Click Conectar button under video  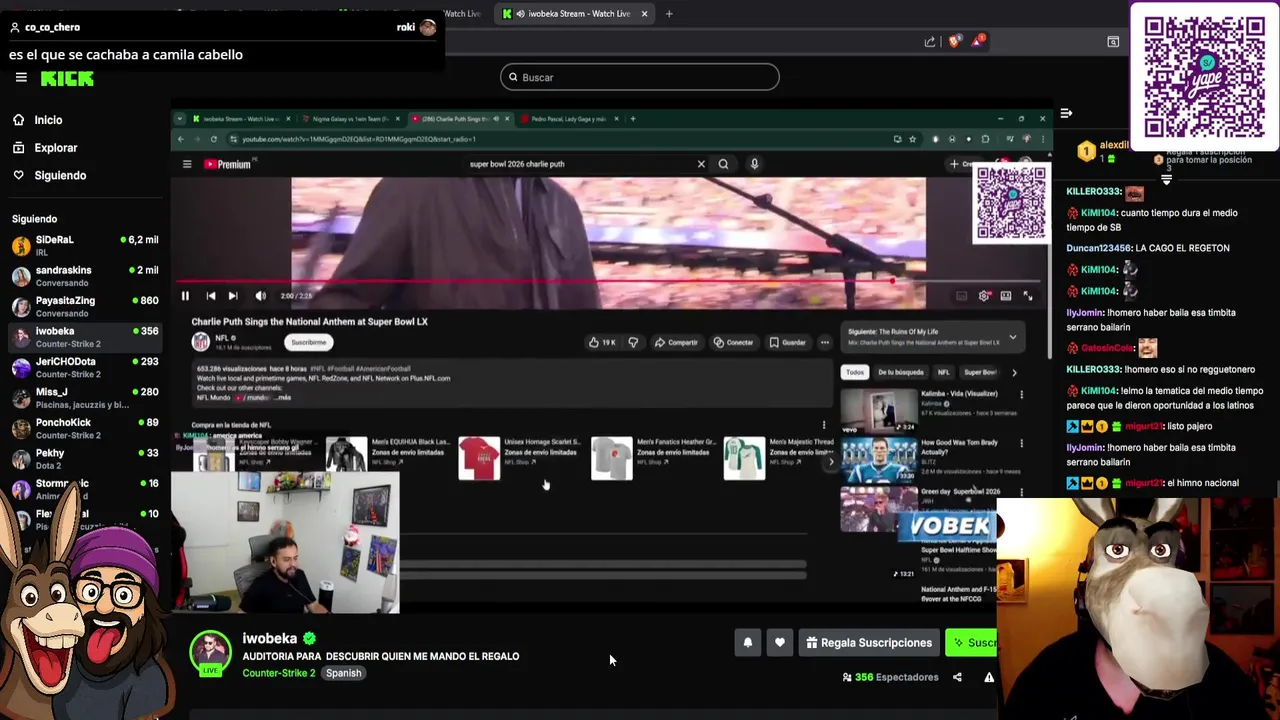click(733, 342)
